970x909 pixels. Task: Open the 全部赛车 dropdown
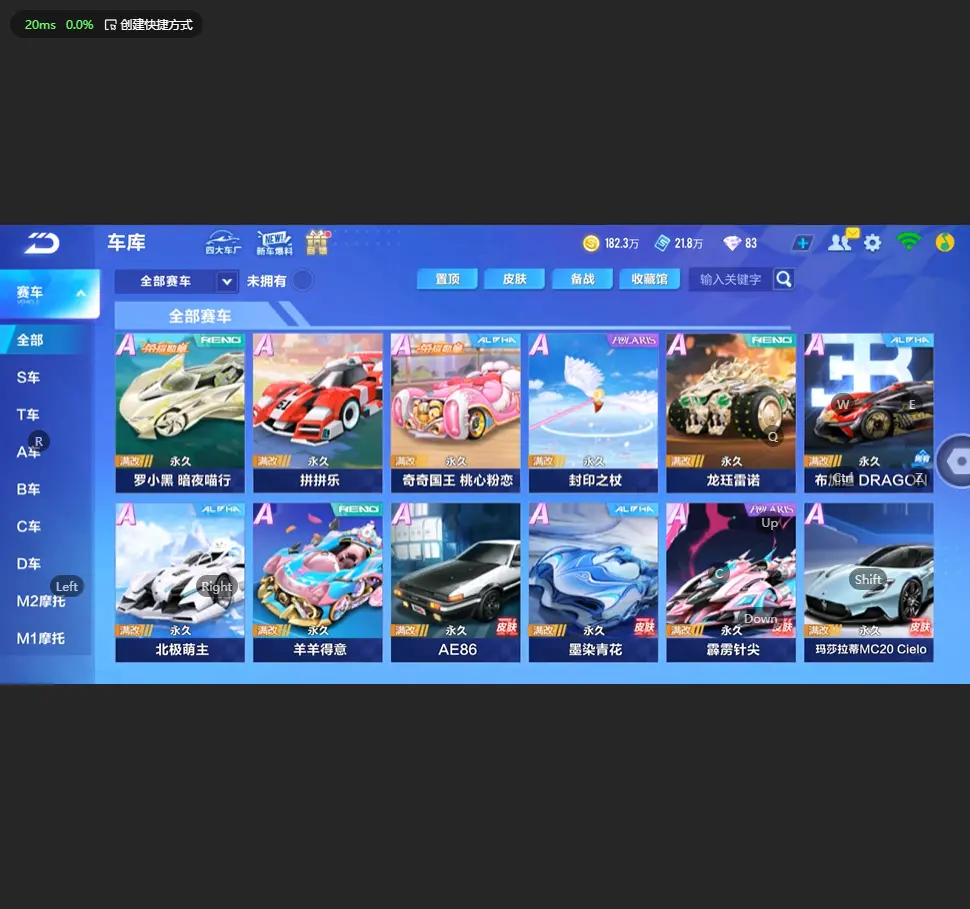click(176, 282)
